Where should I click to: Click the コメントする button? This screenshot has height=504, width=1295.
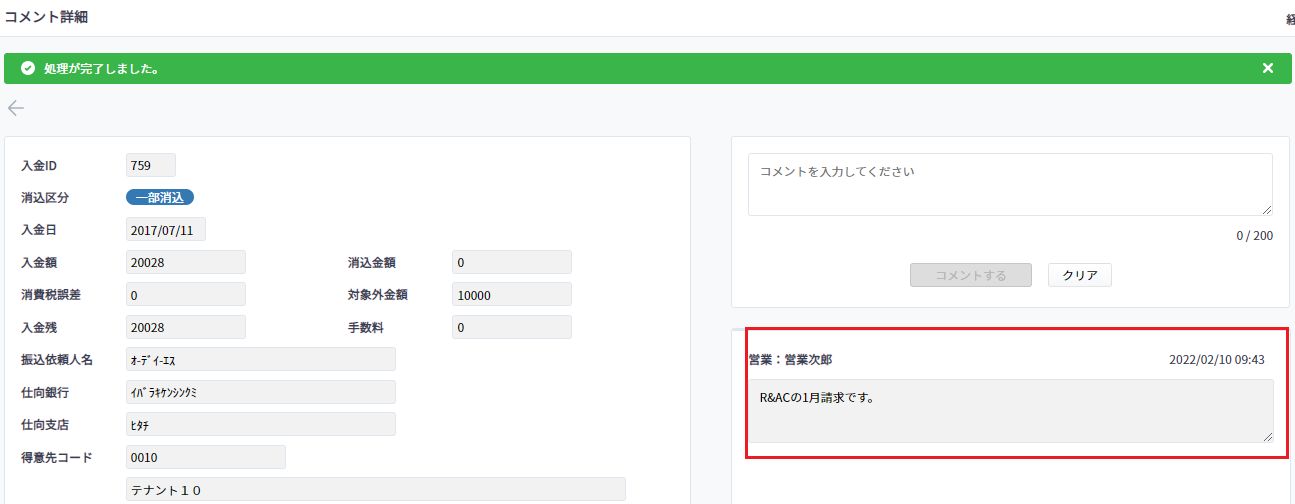[x=970, y=275]
